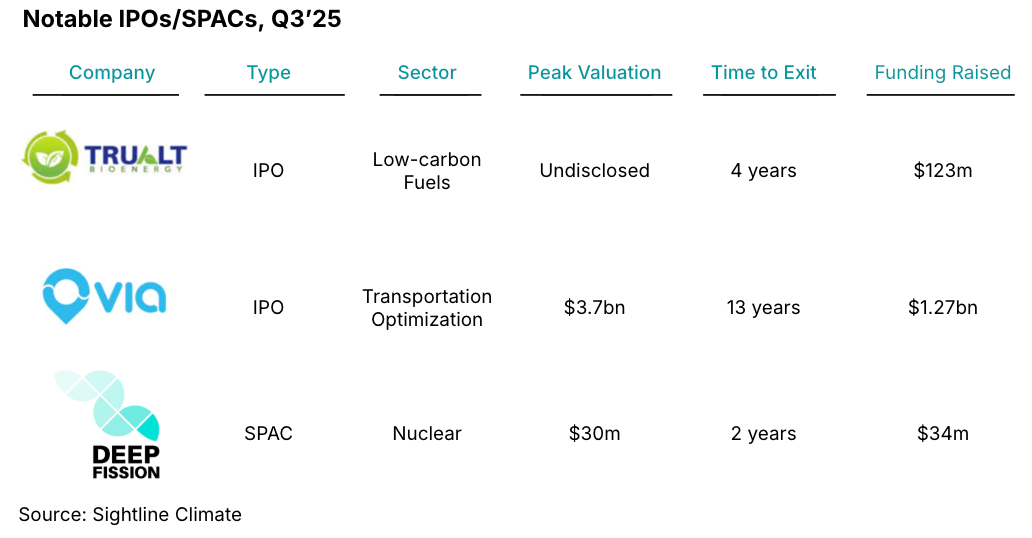Click the Funding Raised column header
1032x538 pixels.
[x=942, y=73]
